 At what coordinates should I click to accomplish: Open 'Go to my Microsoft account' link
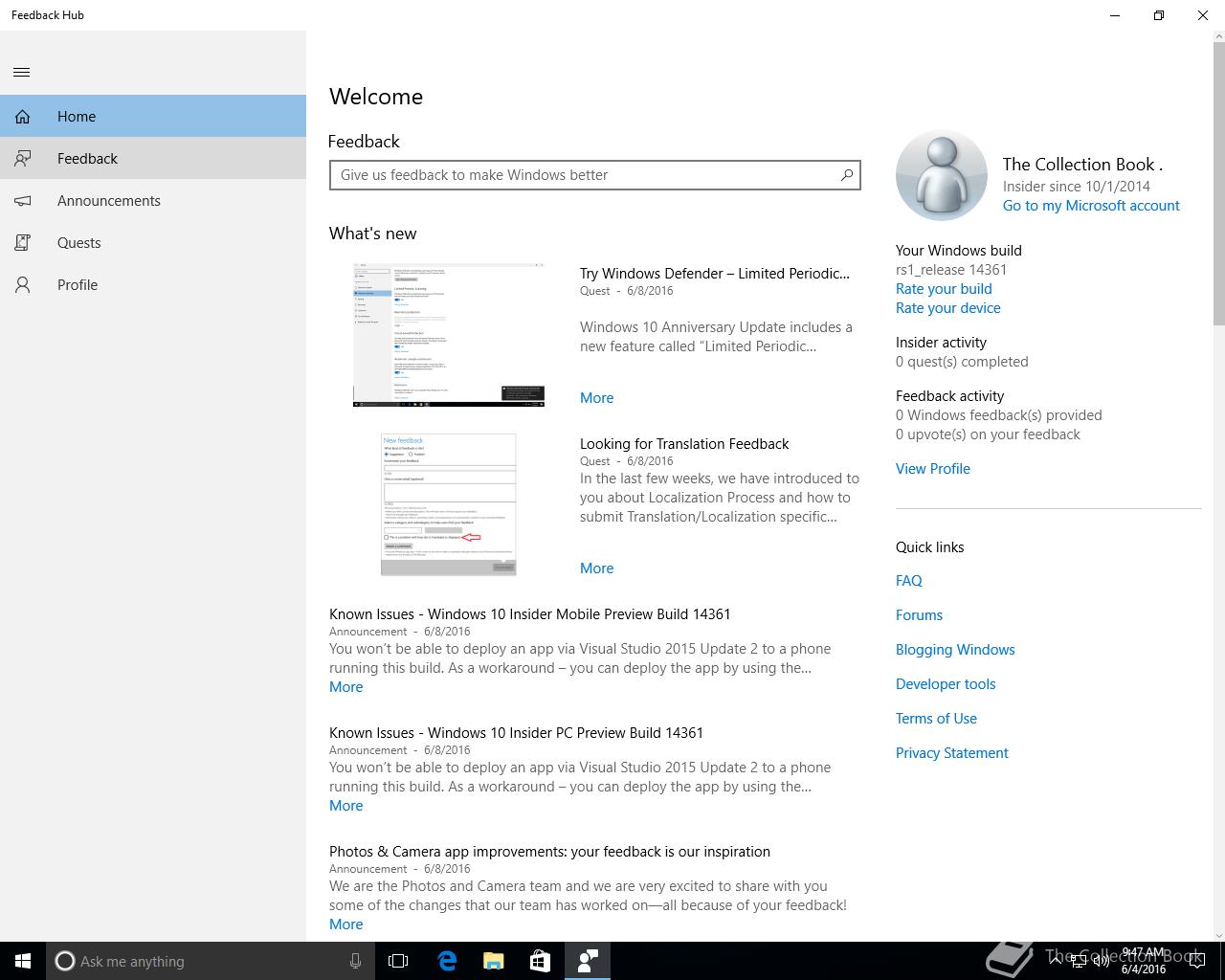point(1091,206)
